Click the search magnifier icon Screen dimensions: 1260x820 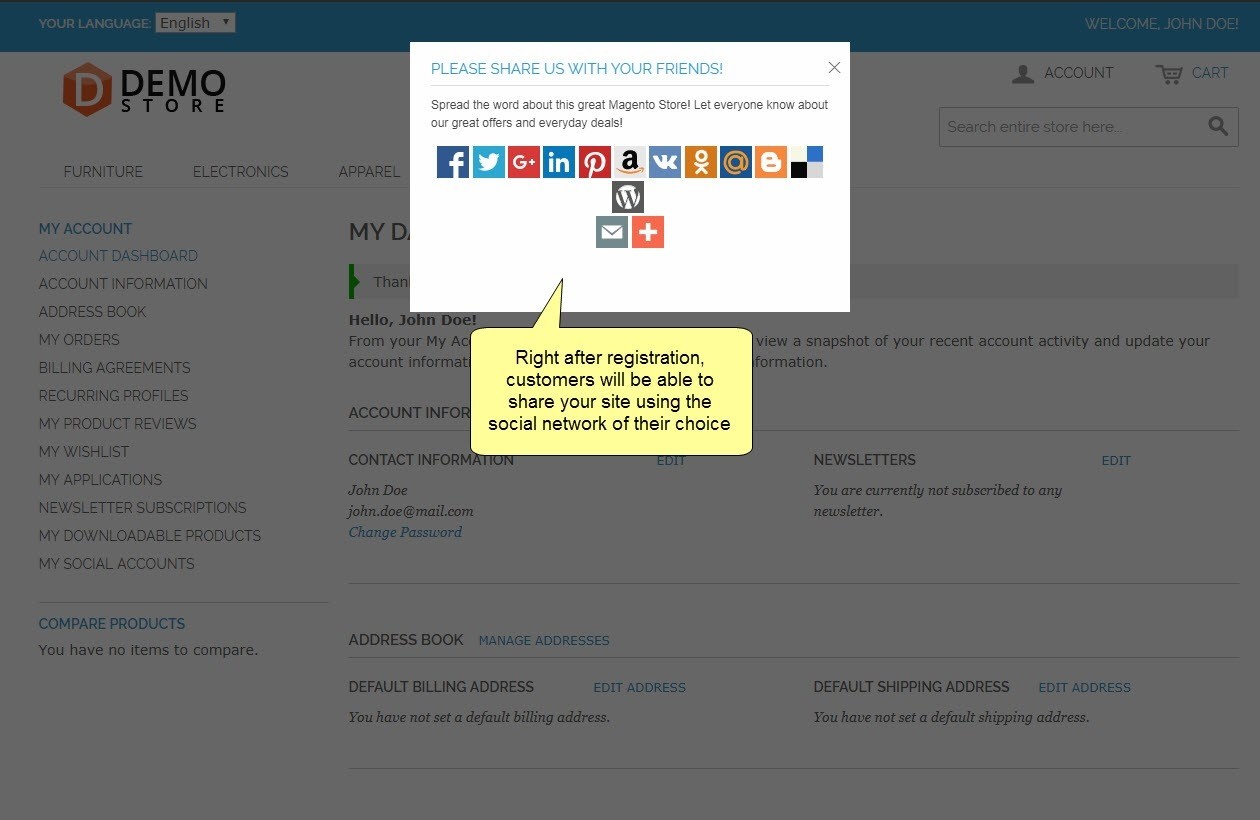click(x=1217, y=126)
